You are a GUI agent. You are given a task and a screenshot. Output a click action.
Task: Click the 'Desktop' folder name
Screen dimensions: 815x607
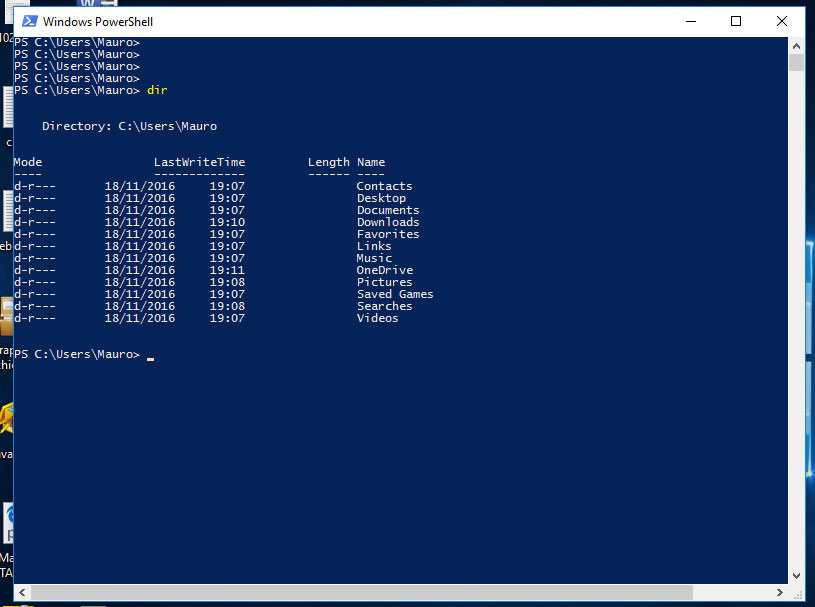(382, 198)
